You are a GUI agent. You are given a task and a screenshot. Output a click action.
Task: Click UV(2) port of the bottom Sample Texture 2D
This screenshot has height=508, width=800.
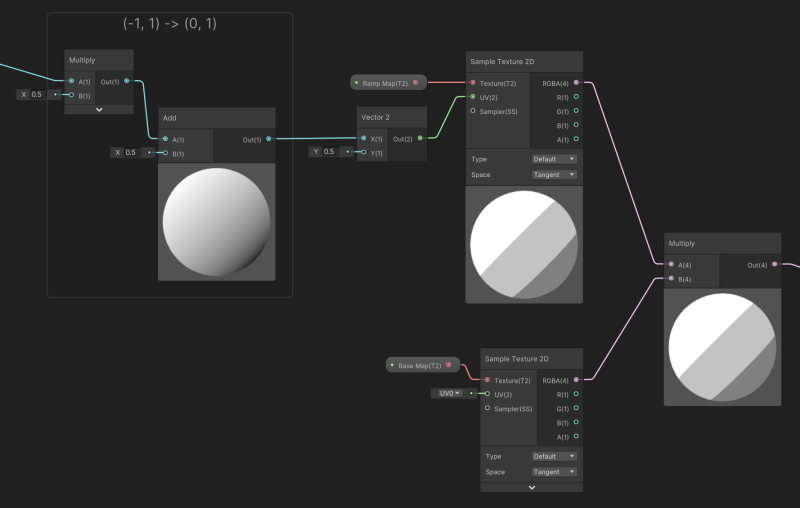[x=487, y=394]
